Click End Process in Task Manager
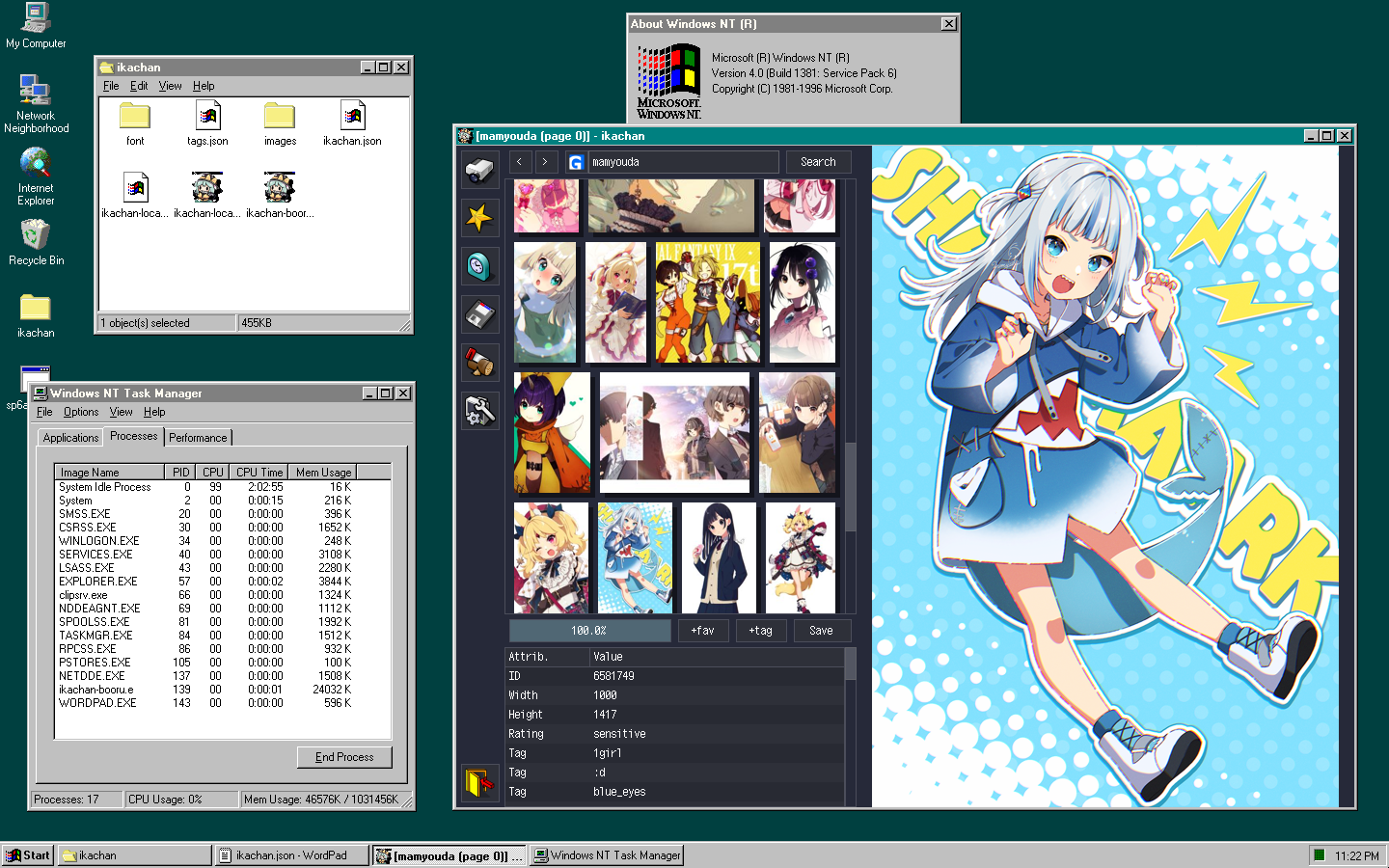 pyautogui.click(x=344, y=757)
